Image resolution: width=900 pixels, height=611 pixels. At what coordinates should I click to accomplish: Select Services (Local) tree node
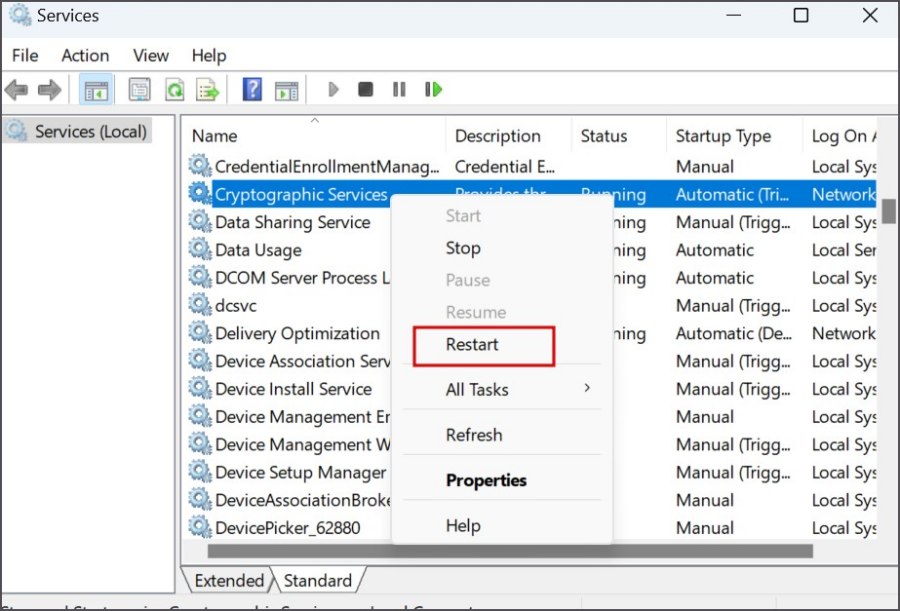pos(78,132)
